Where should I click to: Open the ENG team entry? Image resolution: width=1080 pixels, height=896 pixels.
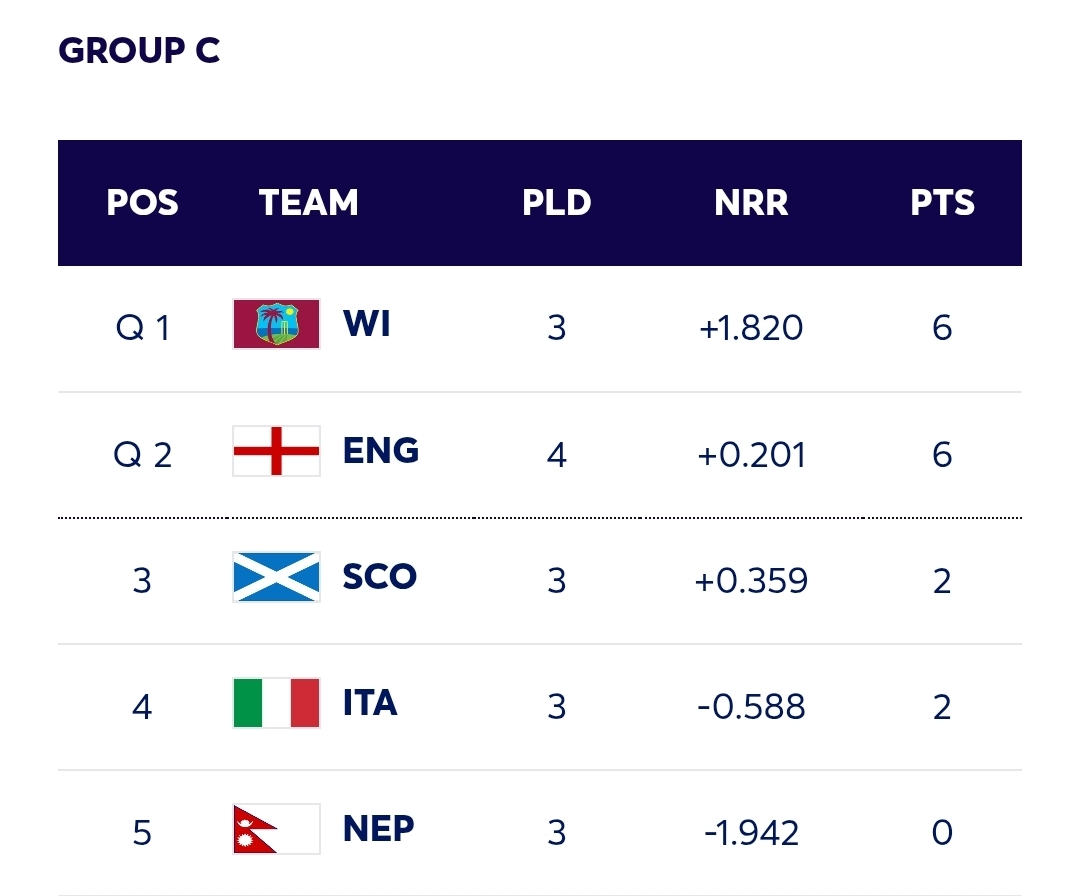pos(380,451)
